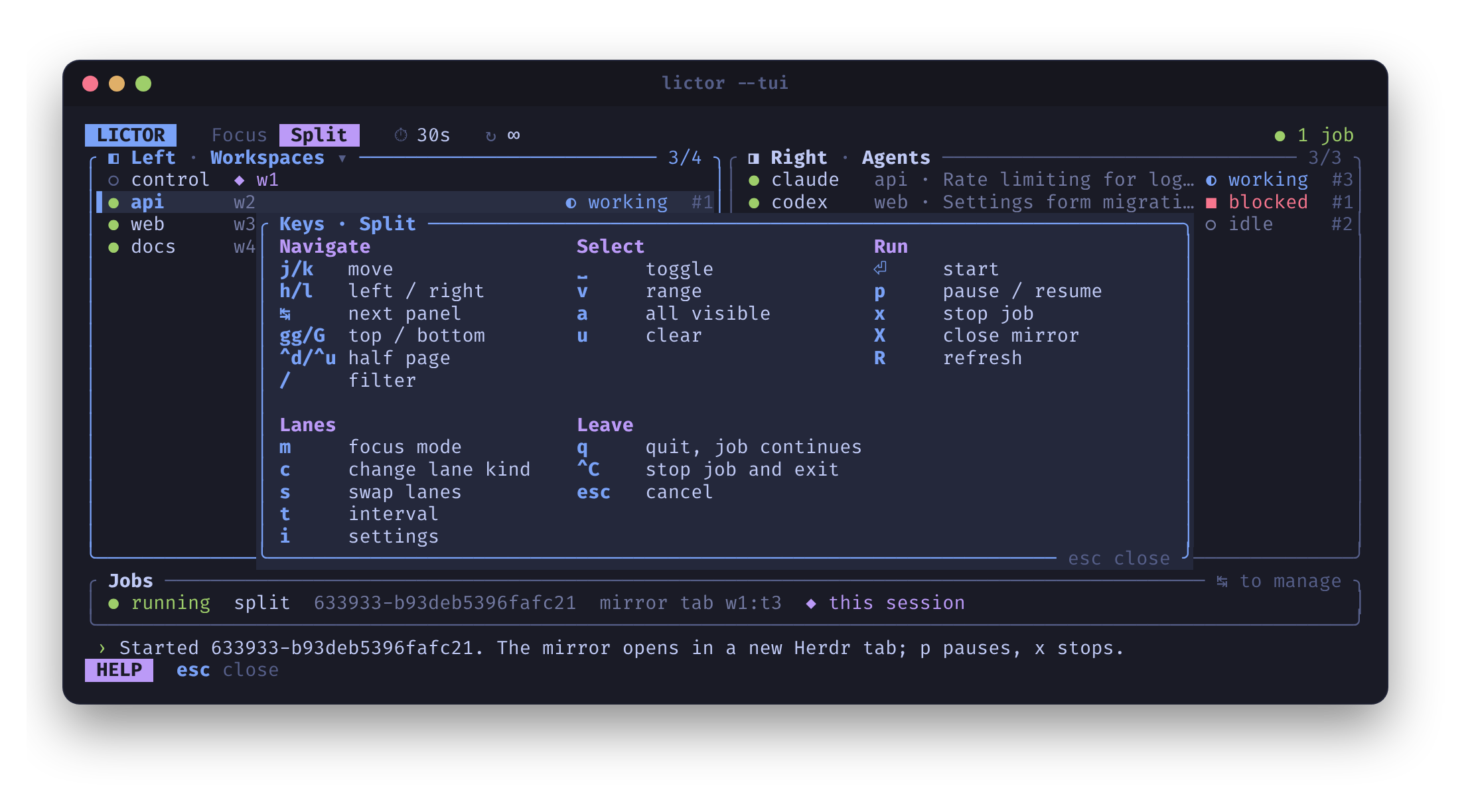Screen dimensions: 1472x812
Task: Click the diamond marker beside w1
Action: pyautogui.click(x=240, y=180)
